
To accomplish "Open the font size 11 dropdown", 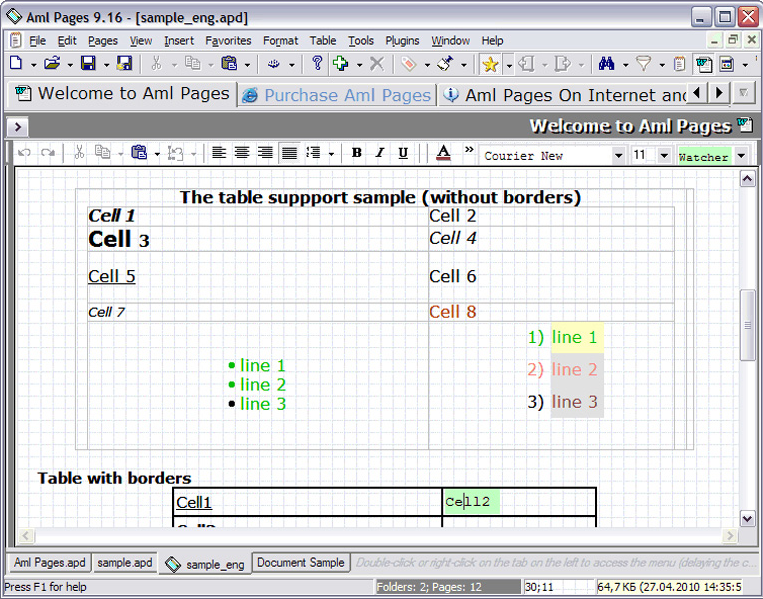I will (x=663, y=156).
